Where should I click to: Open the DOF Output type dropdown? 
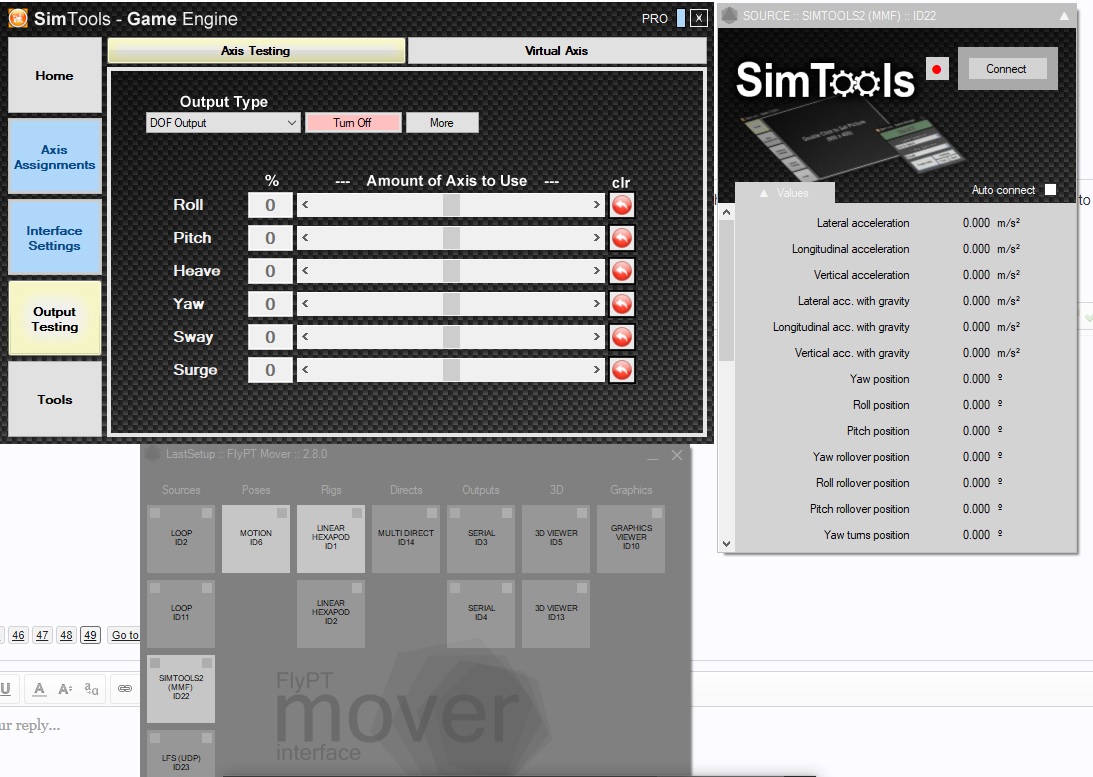(223, 123)
